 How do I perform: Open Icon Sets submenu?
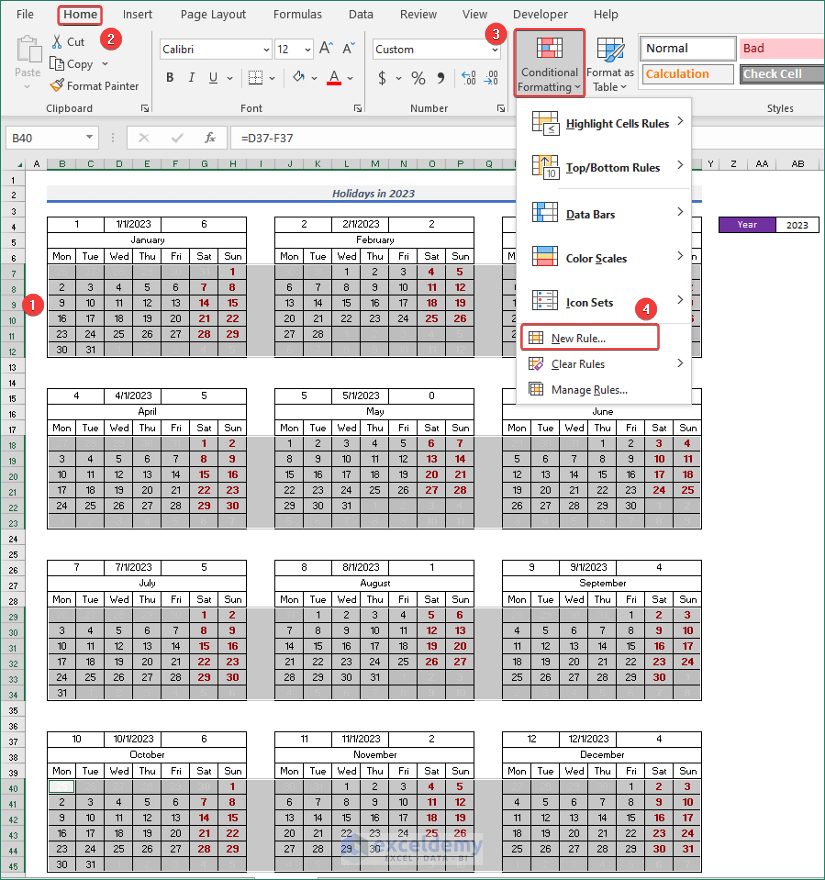point(604,302)
